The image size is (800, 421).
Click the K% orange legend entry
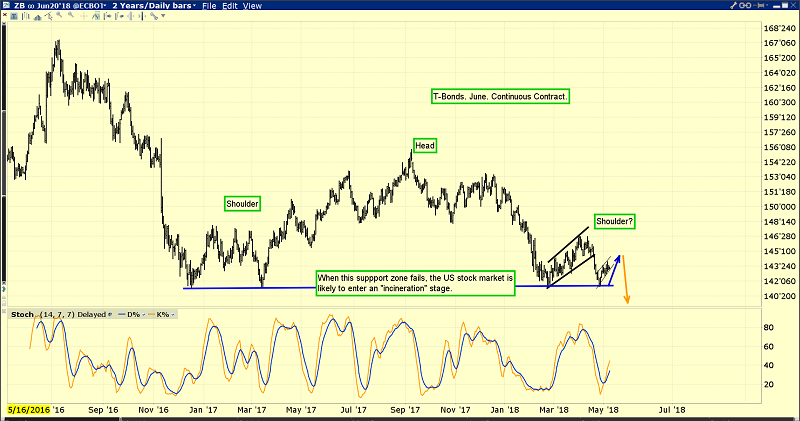(158, 314)
